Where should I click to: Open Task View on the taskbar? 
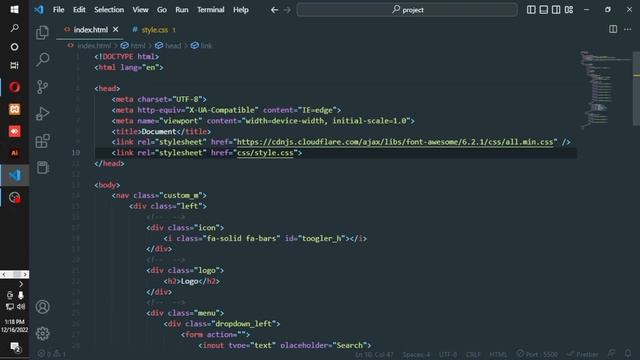click(x=14, y=65)
